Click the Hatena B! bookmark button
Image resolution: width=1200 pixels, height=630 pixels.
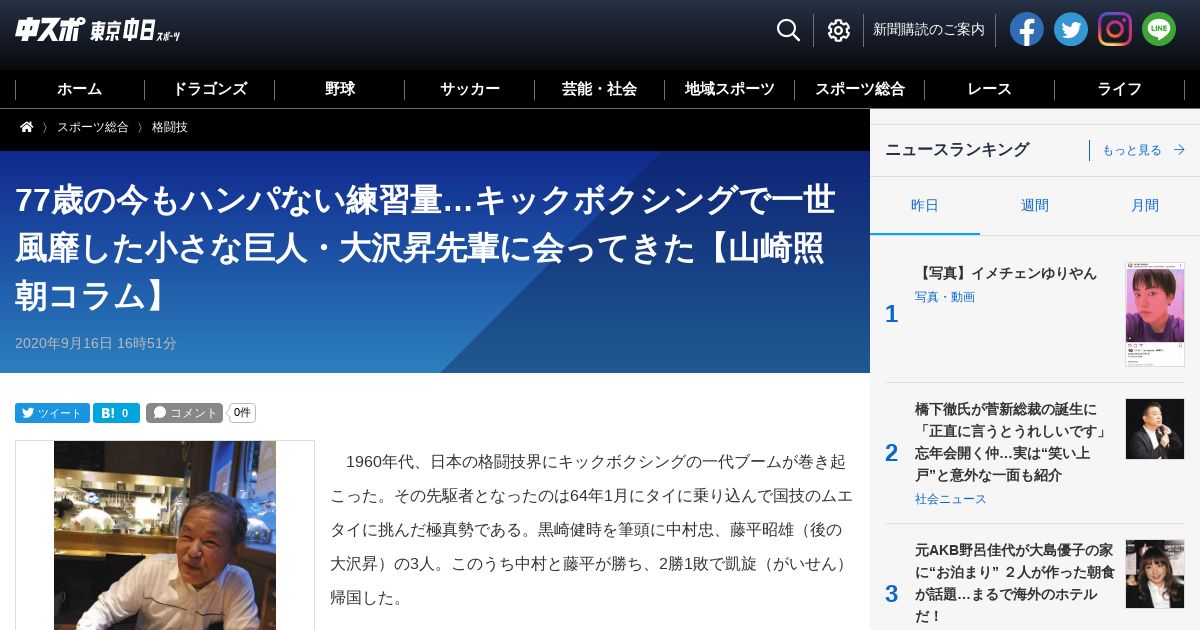(116, 413)
